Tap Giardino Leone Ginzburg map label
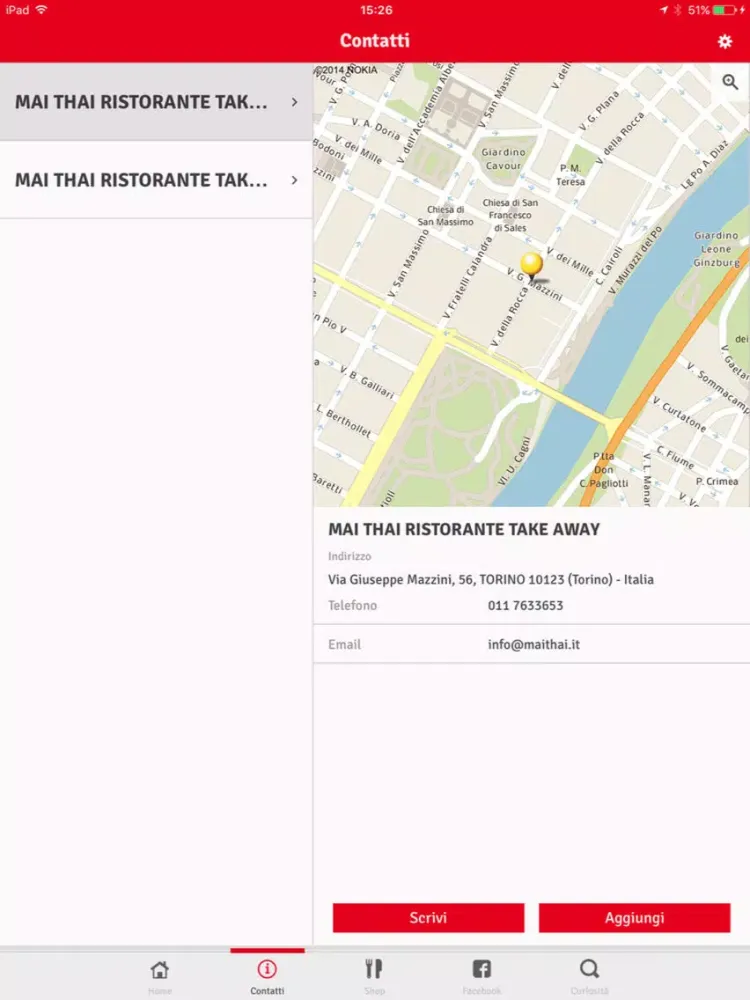Viewport: 750px width, 1000px height. click(717, 249)
